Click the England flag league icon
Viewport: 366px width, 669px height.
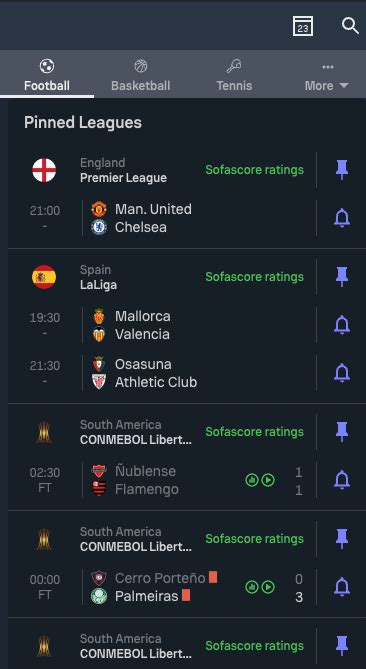(x=44, y=170)
